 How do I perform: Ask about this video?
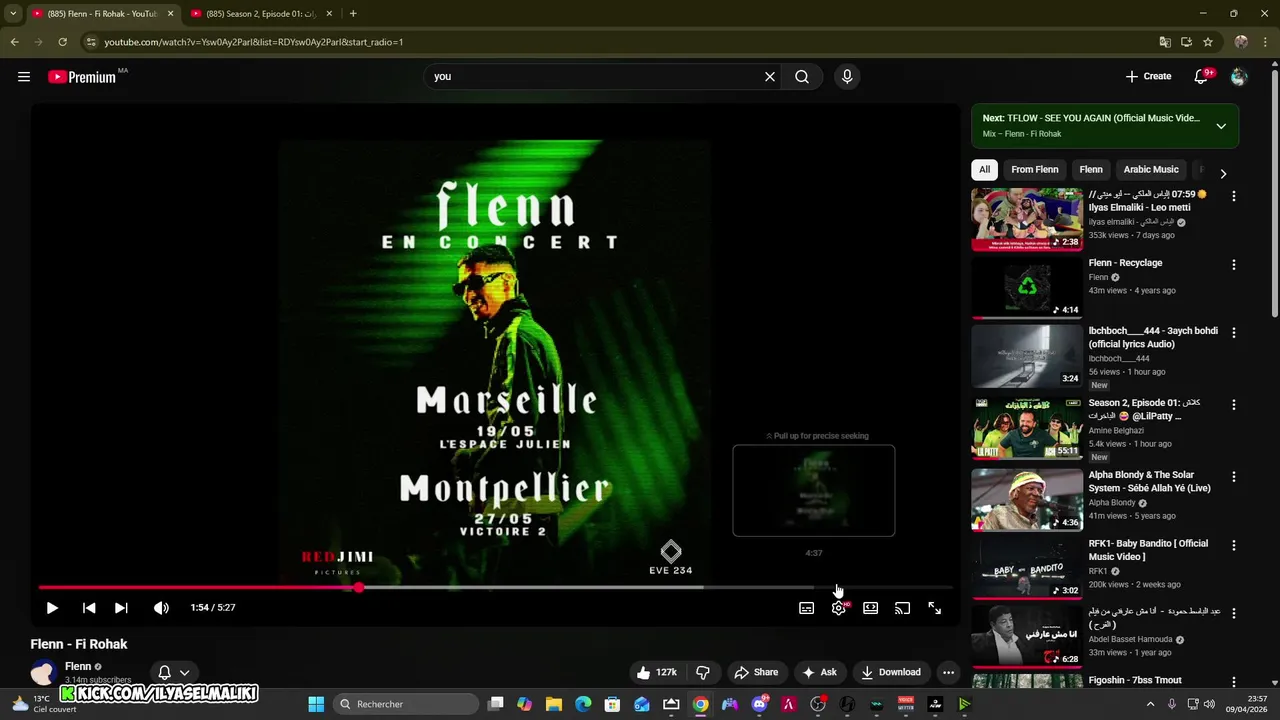pos(820,673)
